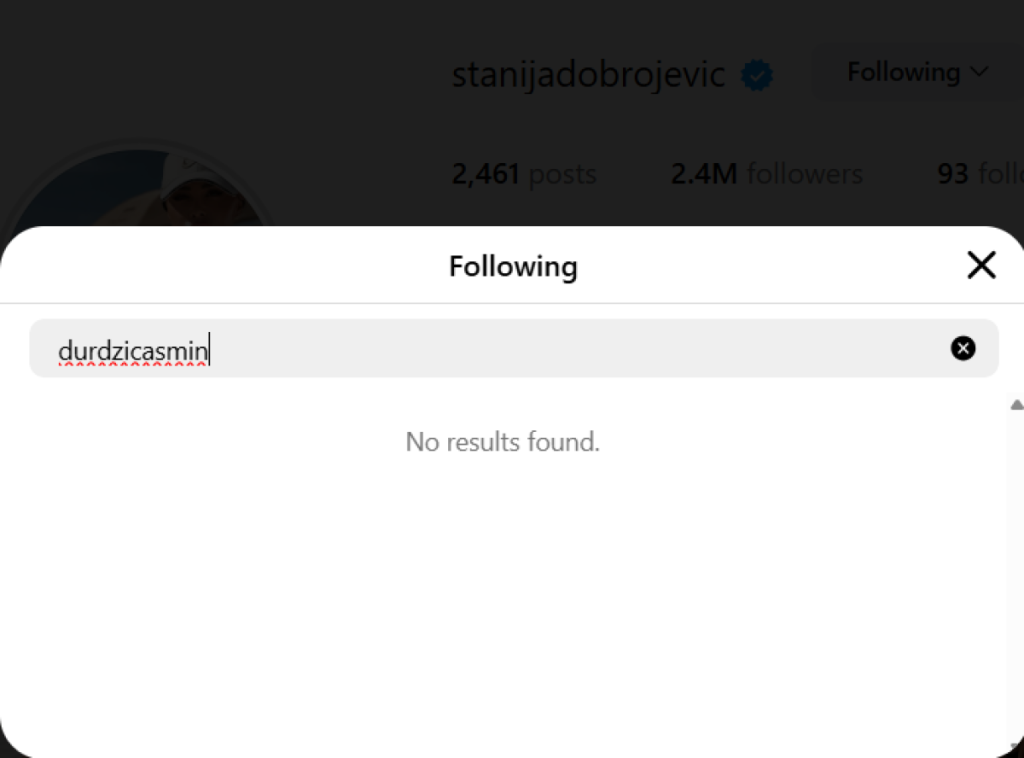The image size is (1024, 758).
Task: Expand the chevron beside Following on profile
Action: pos(979,72)
